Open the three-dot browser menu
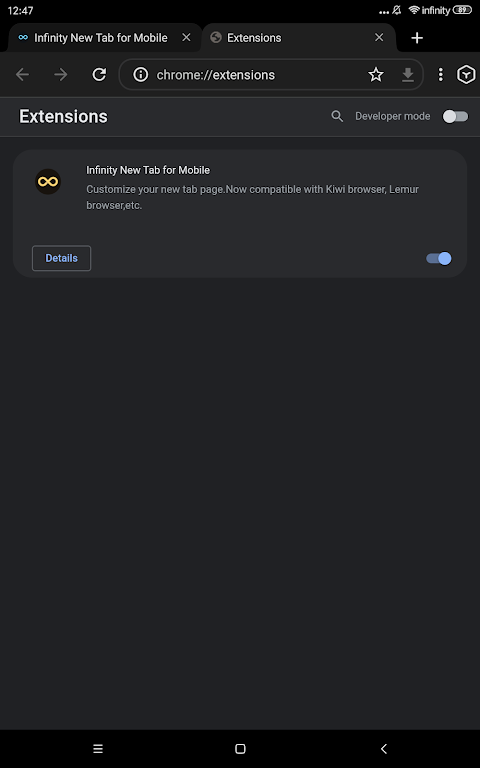Image resolution: width=480 pixels, height=768 pixels. point(440,74)
